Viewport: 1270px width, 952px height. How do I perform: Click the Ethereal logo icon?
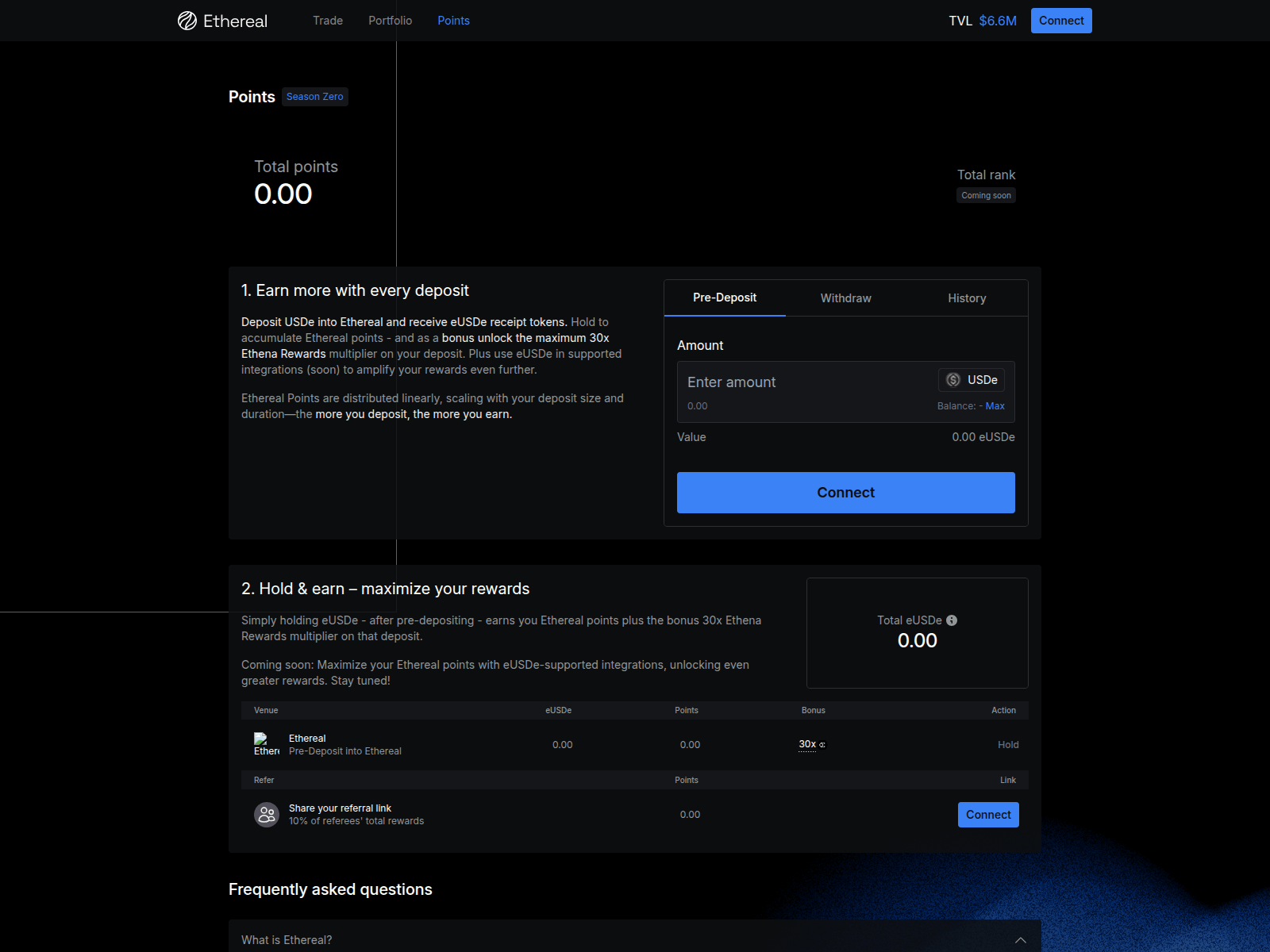point(187,21)
